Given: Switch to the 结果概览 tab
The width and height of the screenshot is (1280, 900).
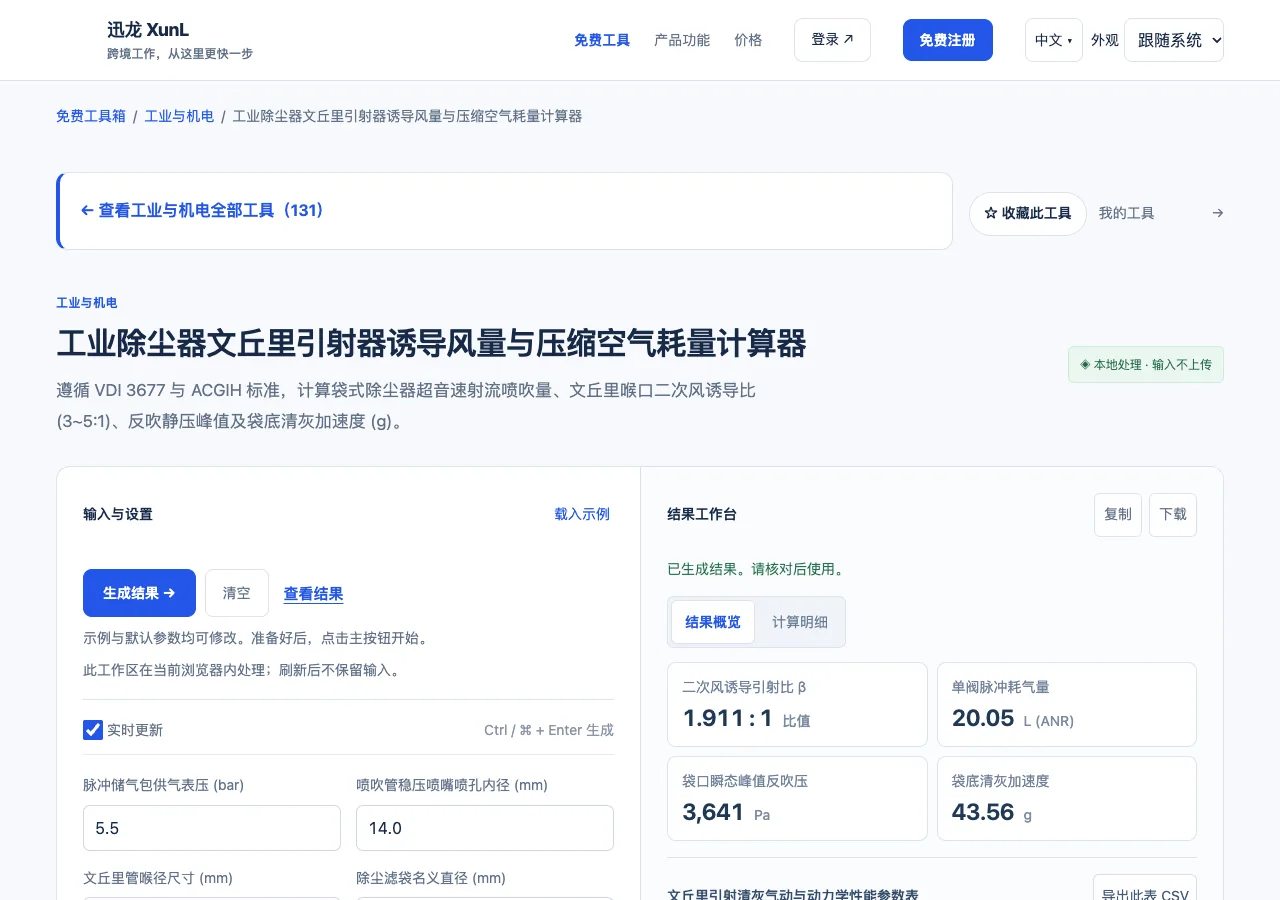Looking at the screenshot, I should click(x=713, y=622).
